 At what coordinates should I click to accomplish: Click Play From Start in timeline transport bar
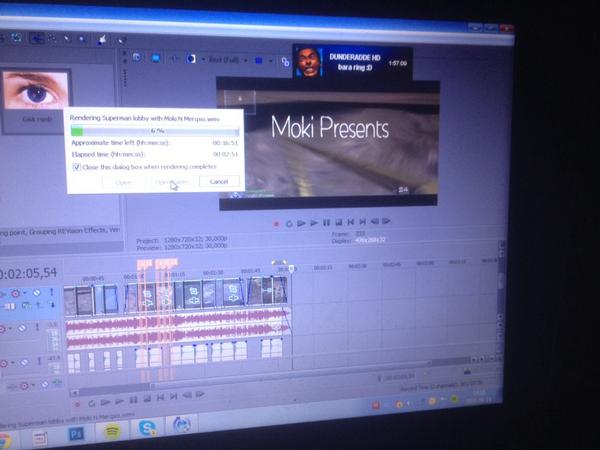[105, 402]
